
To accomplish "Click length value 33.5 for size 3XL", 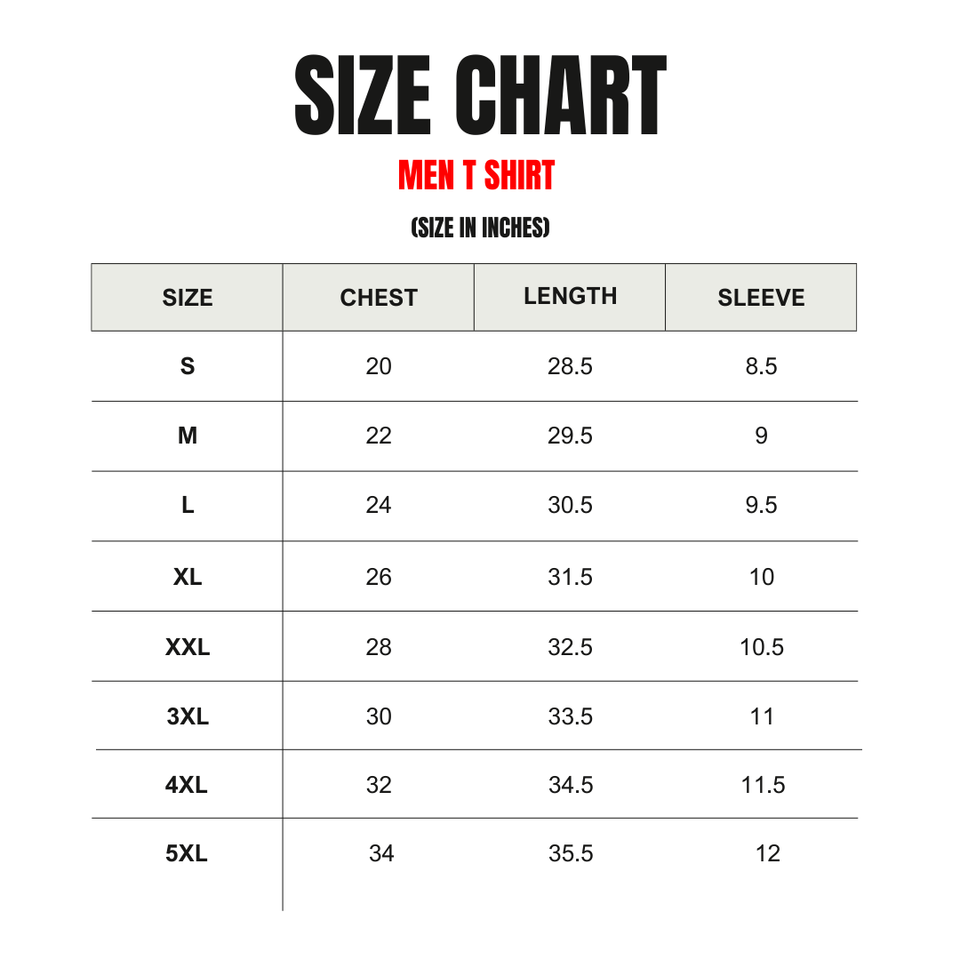I will tap(570, 716).
